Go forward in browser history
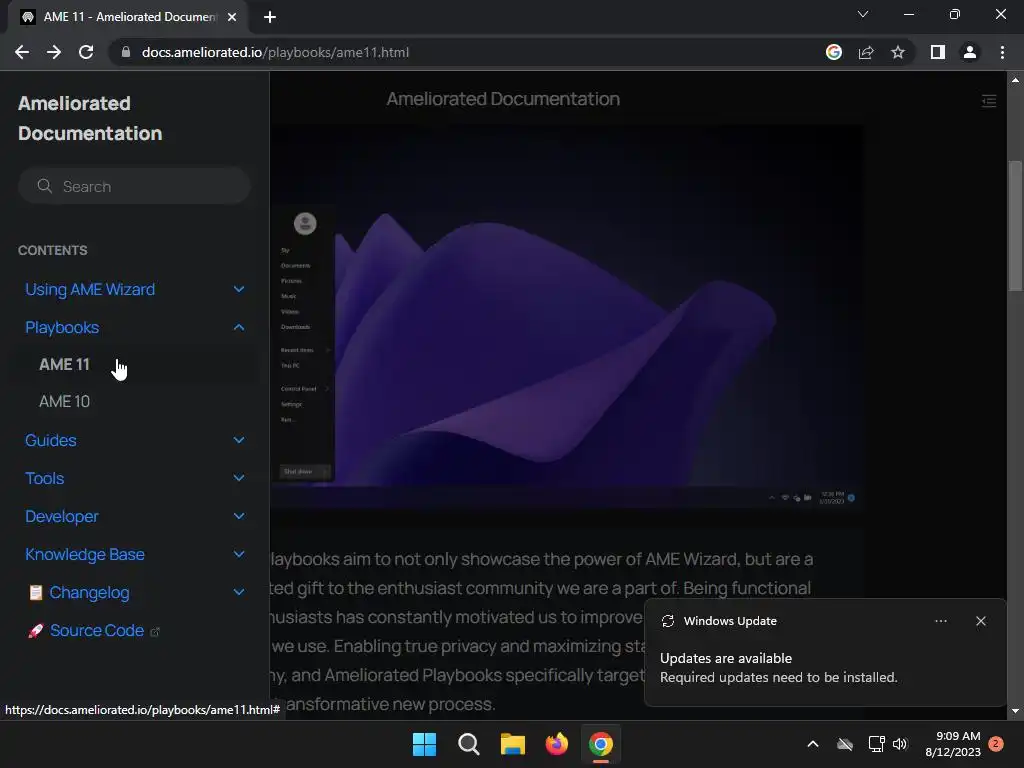This screenshot has height=768, width=1024. click(x=54, y=52)
